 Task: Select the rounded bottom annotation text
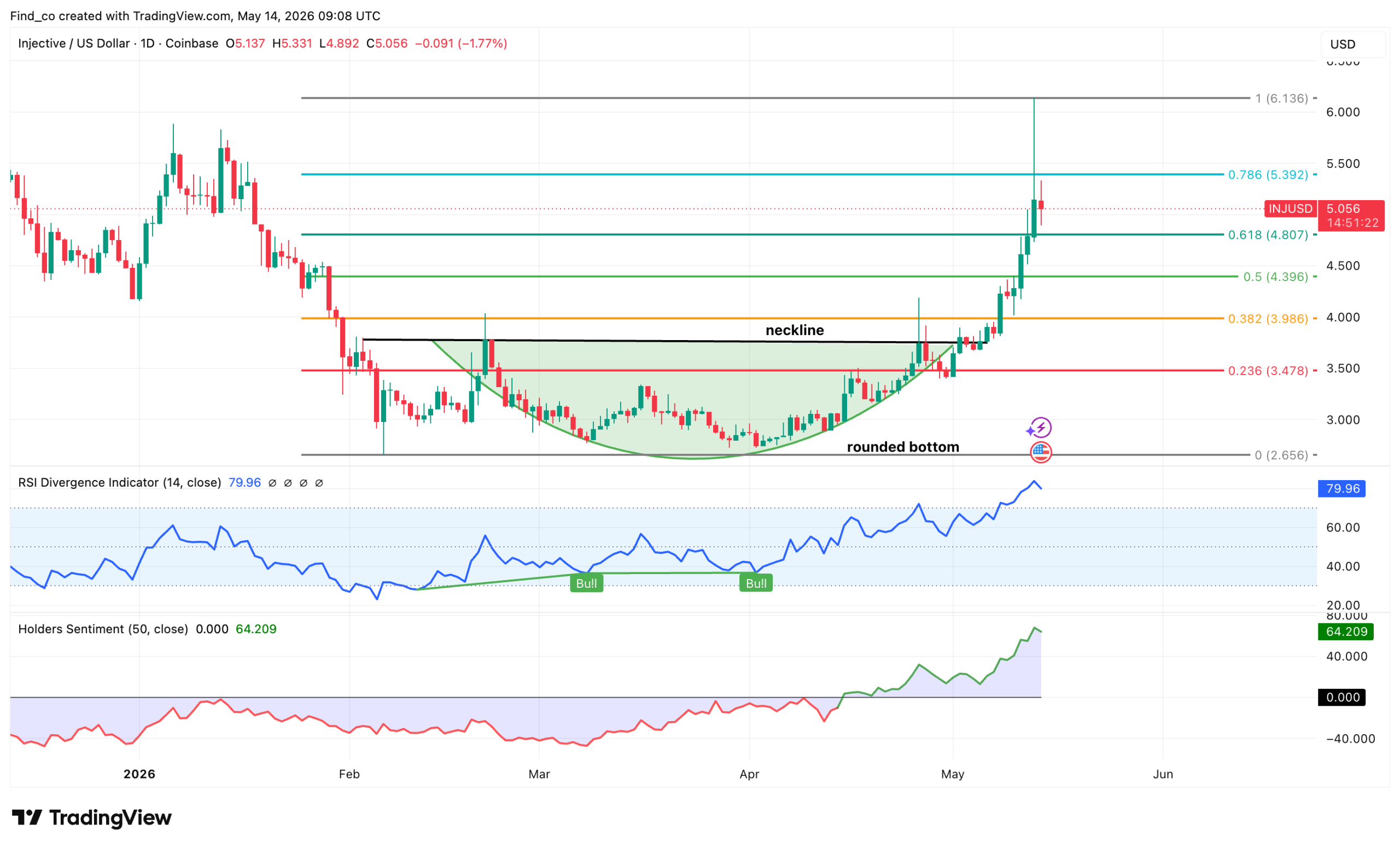[x=903, y=447]
